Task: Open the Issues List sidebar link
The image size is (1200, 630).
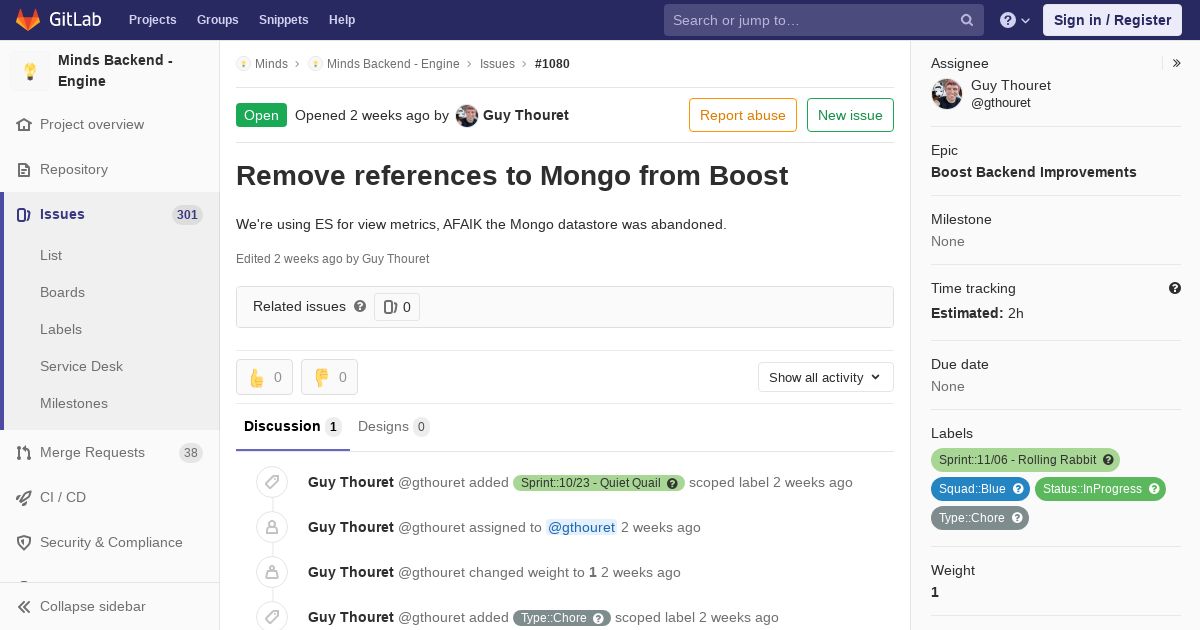Action: (x=51, y=255)
